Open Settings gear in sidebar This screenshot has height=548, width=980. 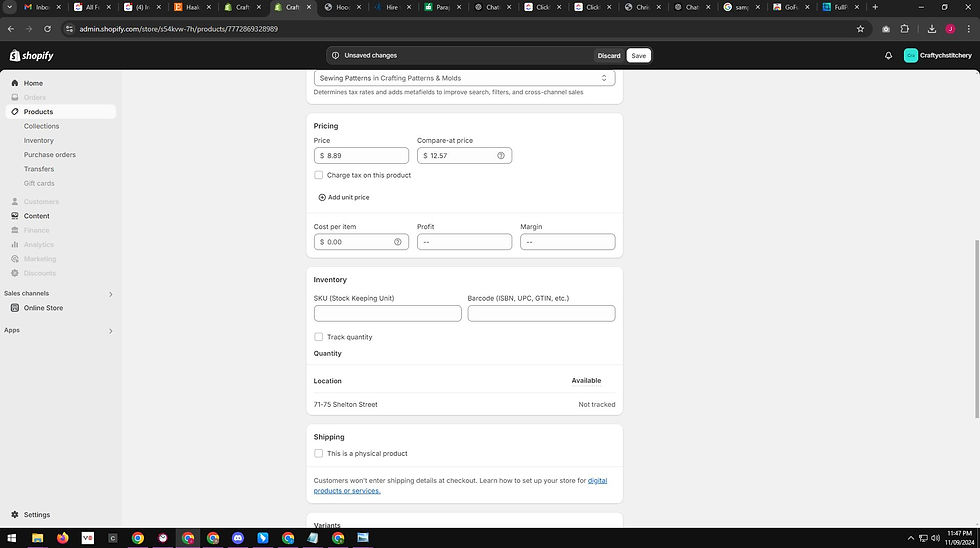click(15, 515)
